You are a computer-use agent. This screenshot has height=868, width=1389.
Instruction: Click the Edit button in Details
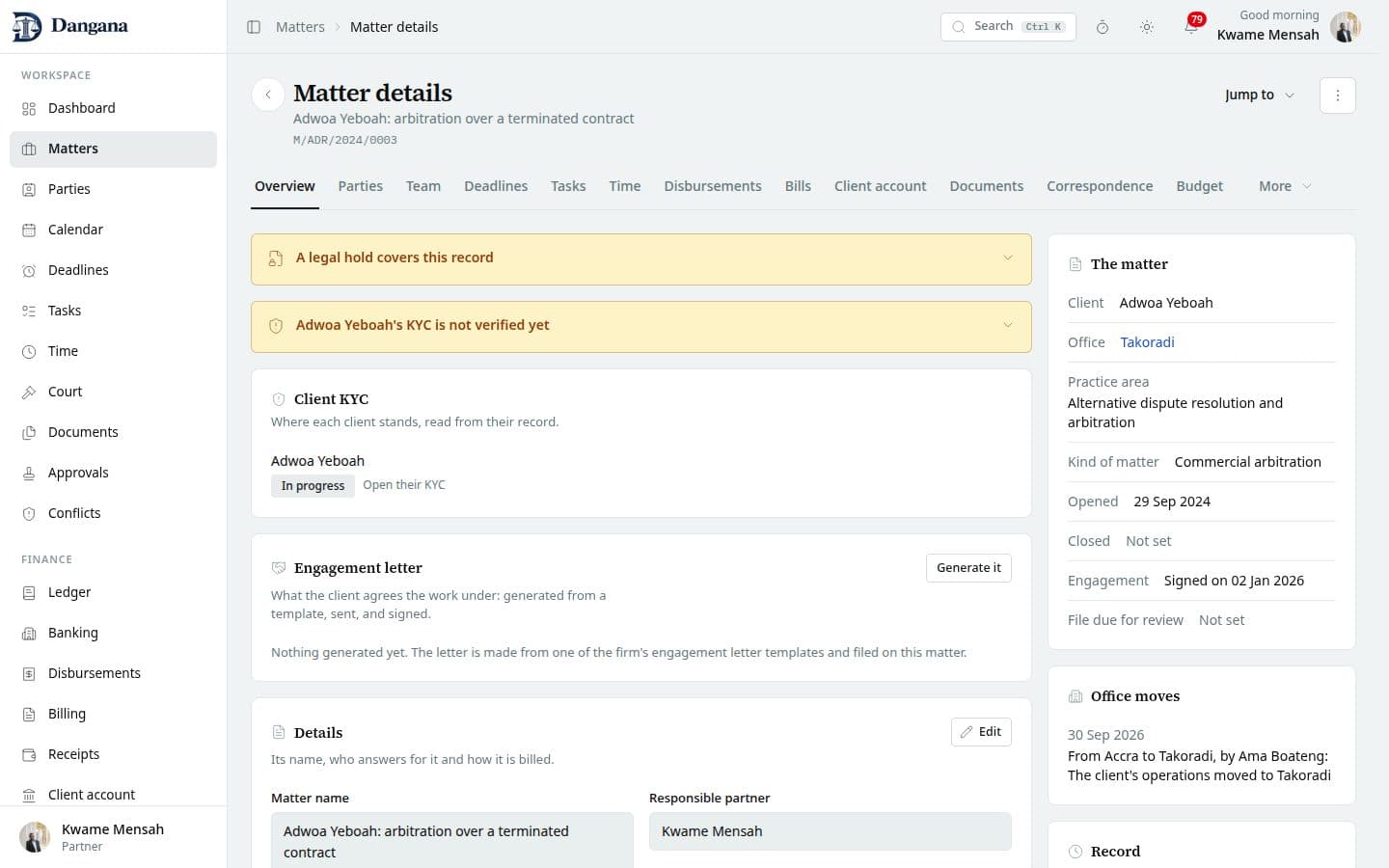point(981,732)
